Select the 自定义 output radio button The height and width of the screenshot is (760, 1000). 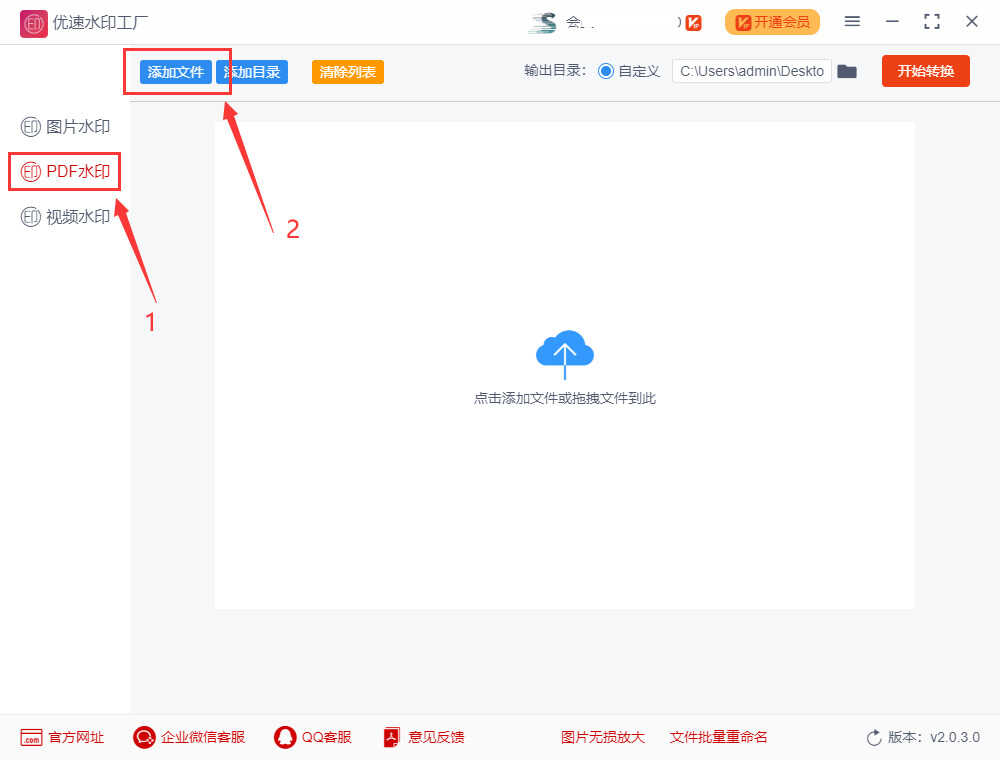606,71
